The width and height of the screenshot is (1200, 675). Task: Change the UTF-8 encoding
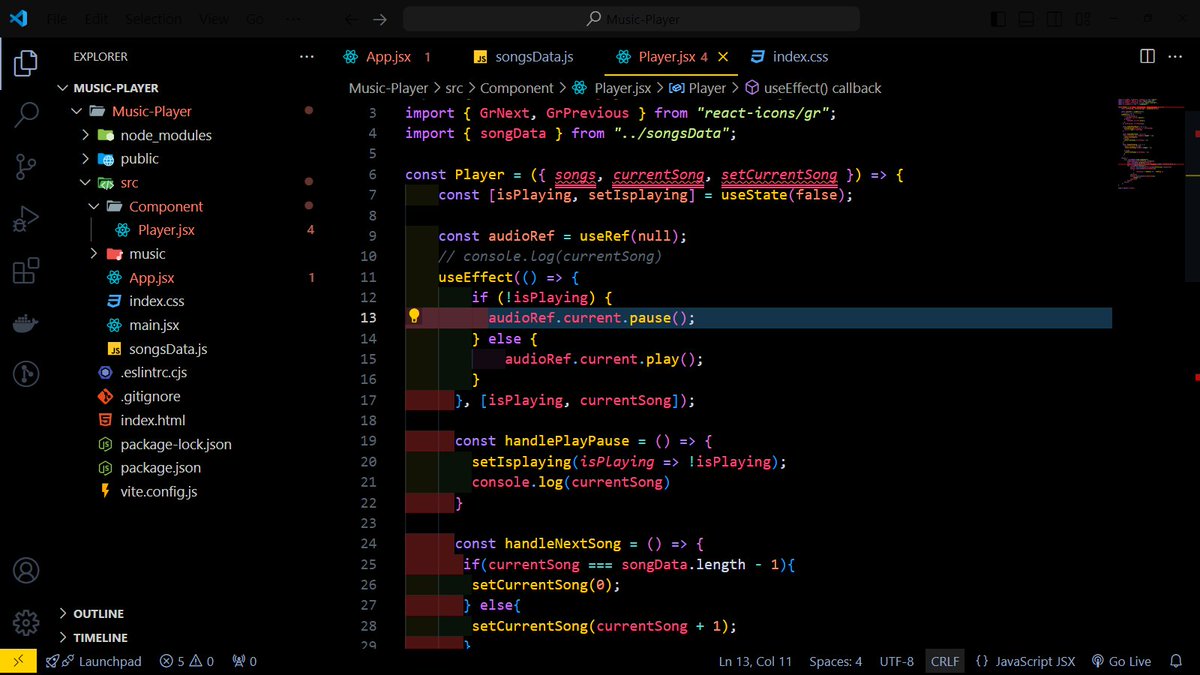pyautogui.click(x=897, y=661)
